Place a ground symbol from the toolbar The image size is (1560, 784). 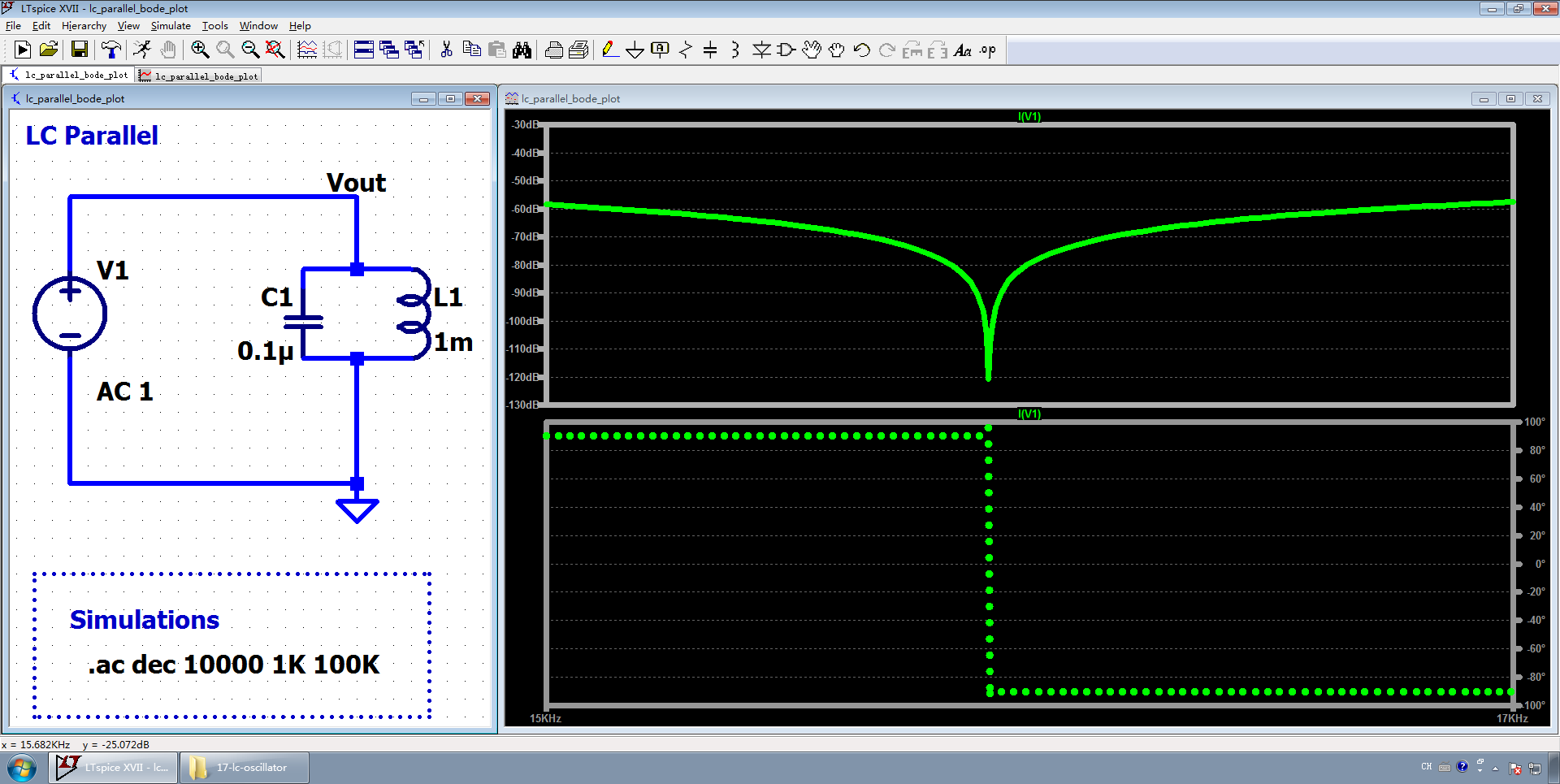(635, 50)
